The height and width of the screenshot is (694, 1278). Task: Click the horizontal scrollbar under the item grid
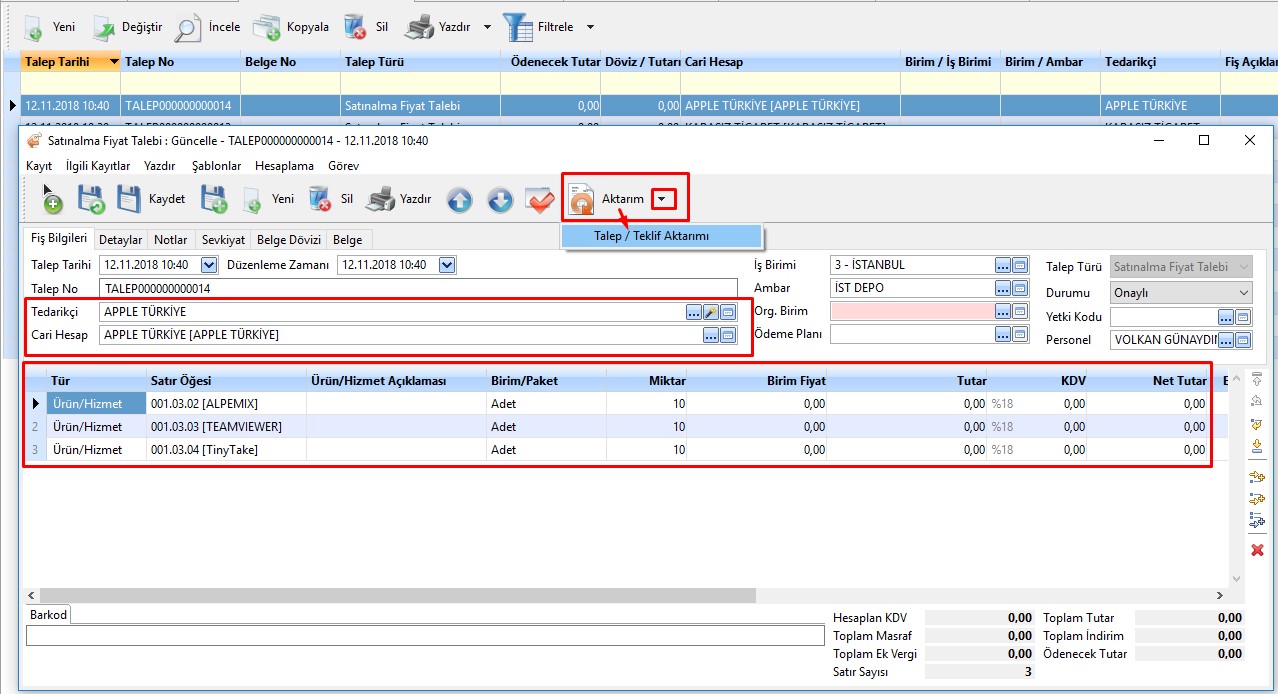click(x=400, y=595)
